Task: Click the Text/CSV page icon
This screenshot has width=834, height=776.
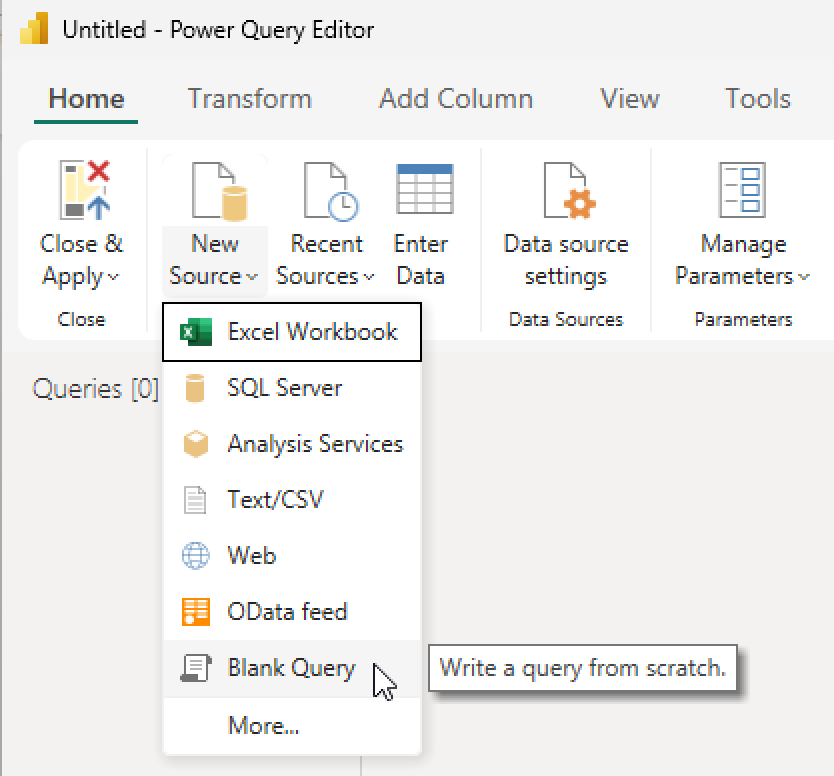Action: [x=195, y=499]
